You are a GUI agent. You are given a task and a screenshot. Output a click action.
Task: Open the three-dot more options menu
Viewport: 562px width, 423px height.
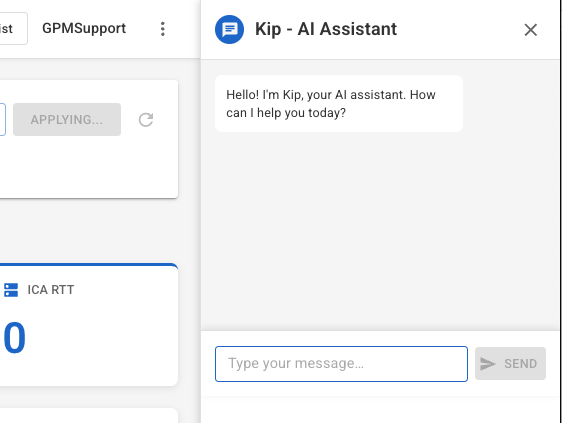(163, 29)
